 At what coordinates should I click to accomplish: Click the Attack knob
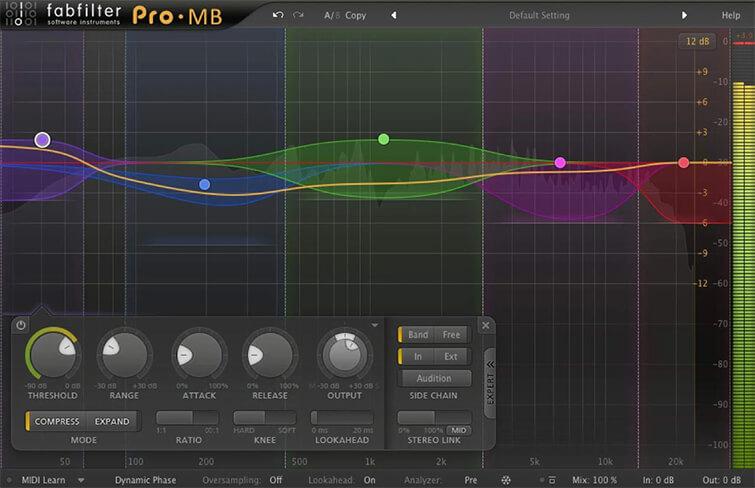(x=199, y=355)
